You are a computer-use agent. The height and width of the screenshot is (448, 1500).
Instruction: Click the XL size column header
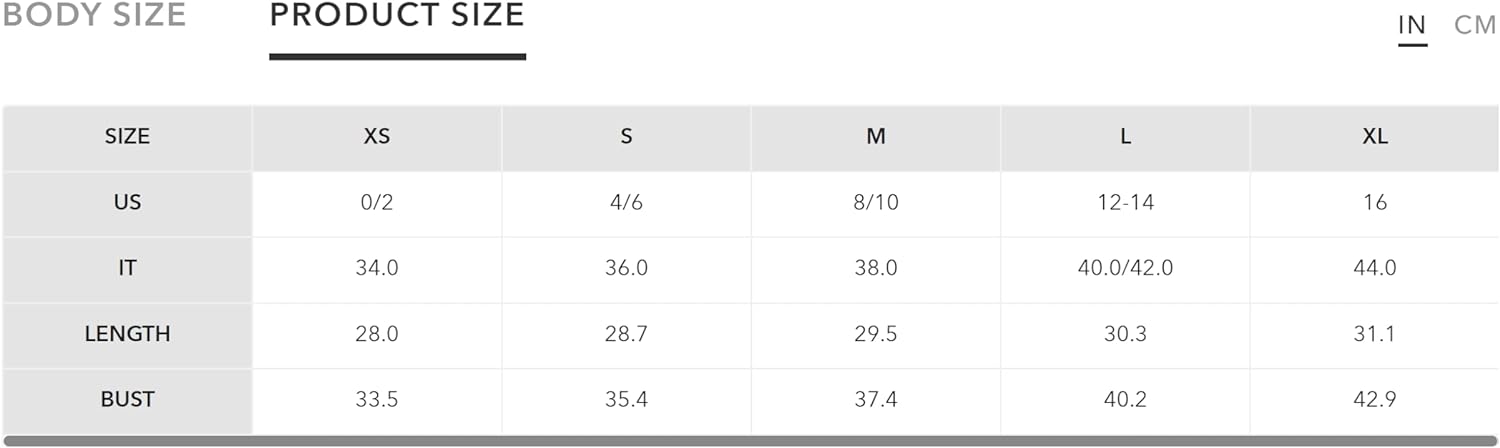pos(1375,137)
